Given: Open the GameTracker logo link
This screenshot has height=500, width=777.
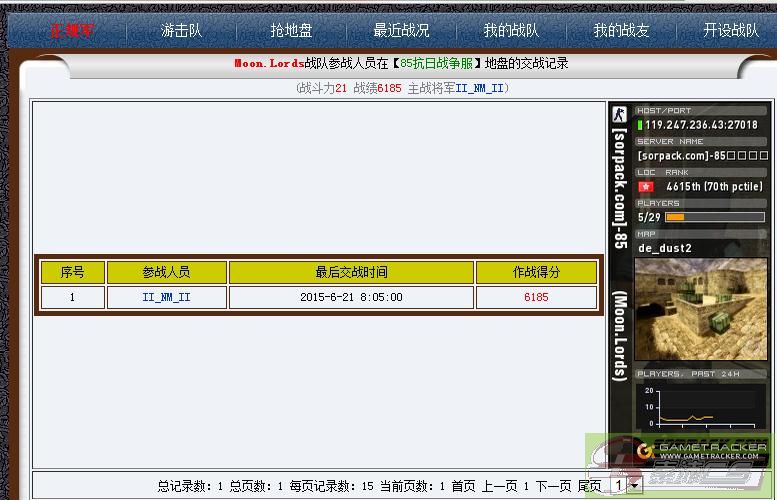Looking at the screenshot, I should 702,450.
